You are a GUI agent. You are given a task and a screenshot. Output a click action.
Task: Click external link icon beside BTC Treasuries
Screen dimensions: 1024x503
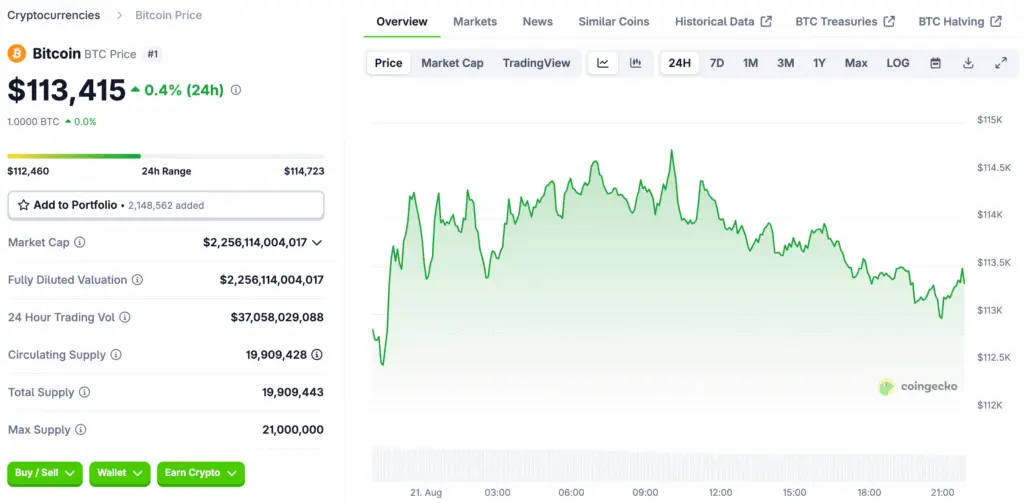coord(889,22)
